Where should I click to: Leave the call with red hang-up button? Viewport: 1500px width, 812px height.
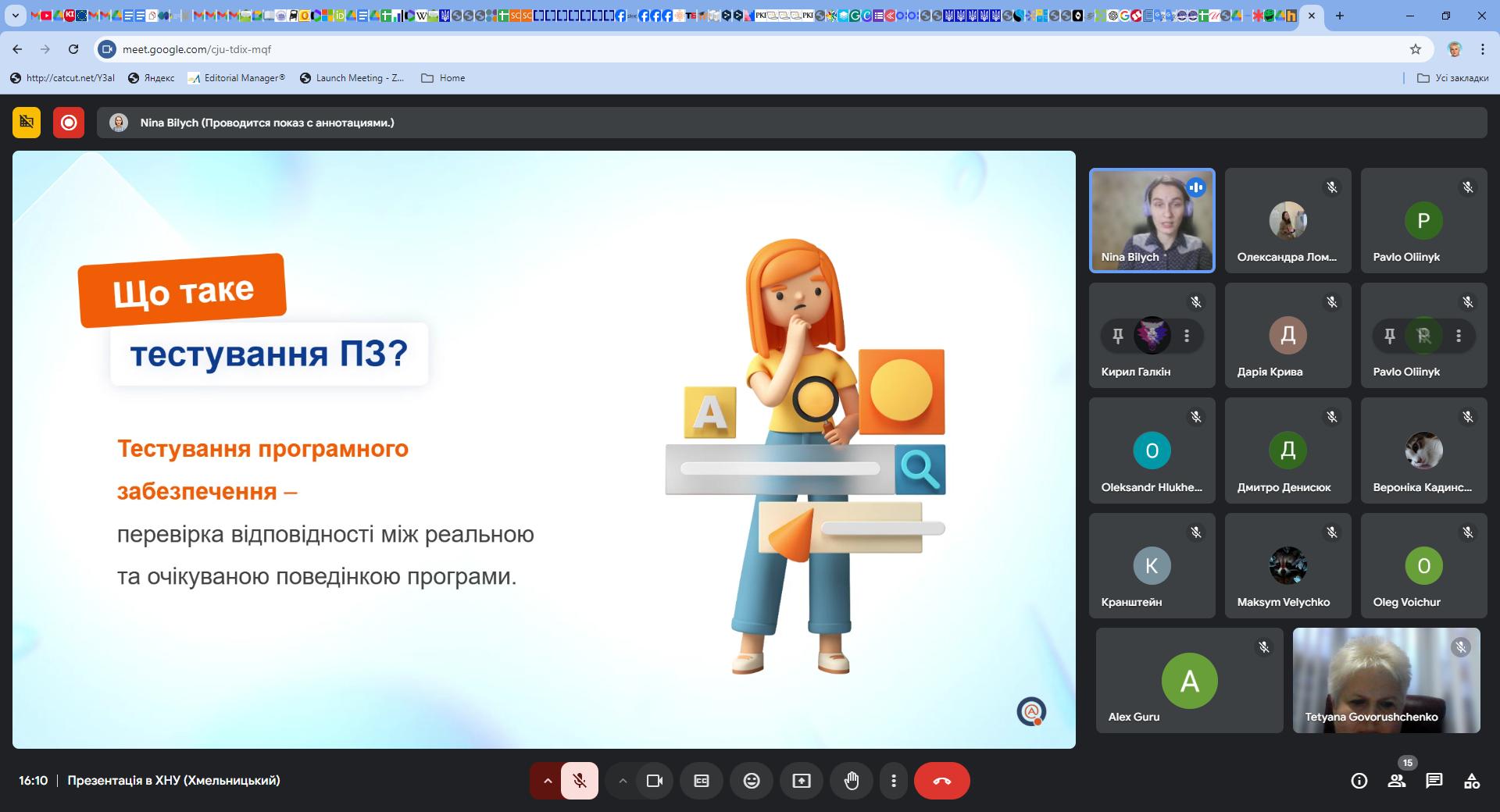coord(941,781)
